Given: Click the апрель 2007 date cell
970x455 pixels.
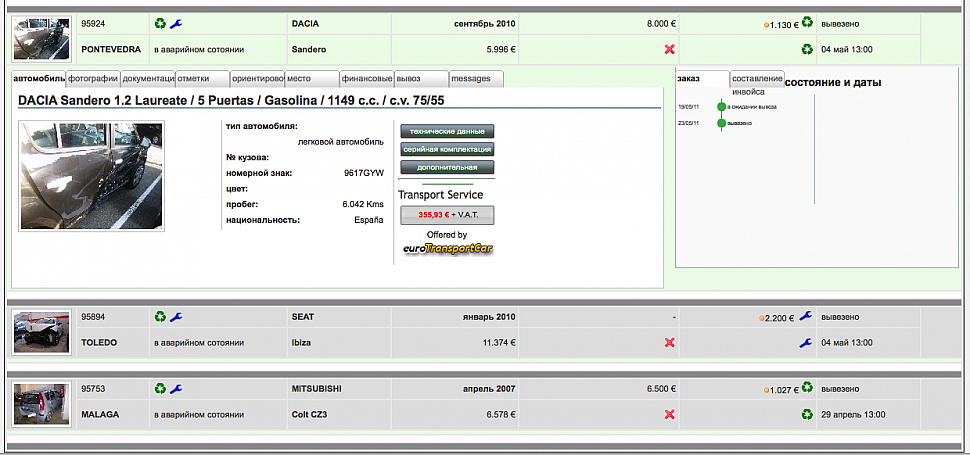Looking at the screenshot, I should point(455,389).
